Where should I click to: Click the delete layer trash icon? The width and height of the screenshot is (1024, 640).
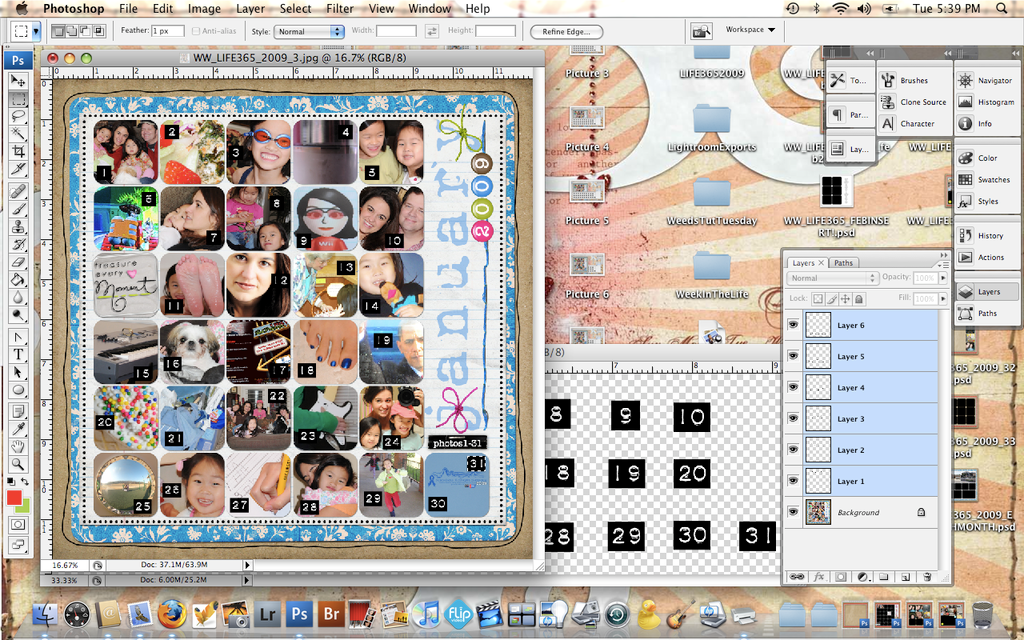[927, 577]
